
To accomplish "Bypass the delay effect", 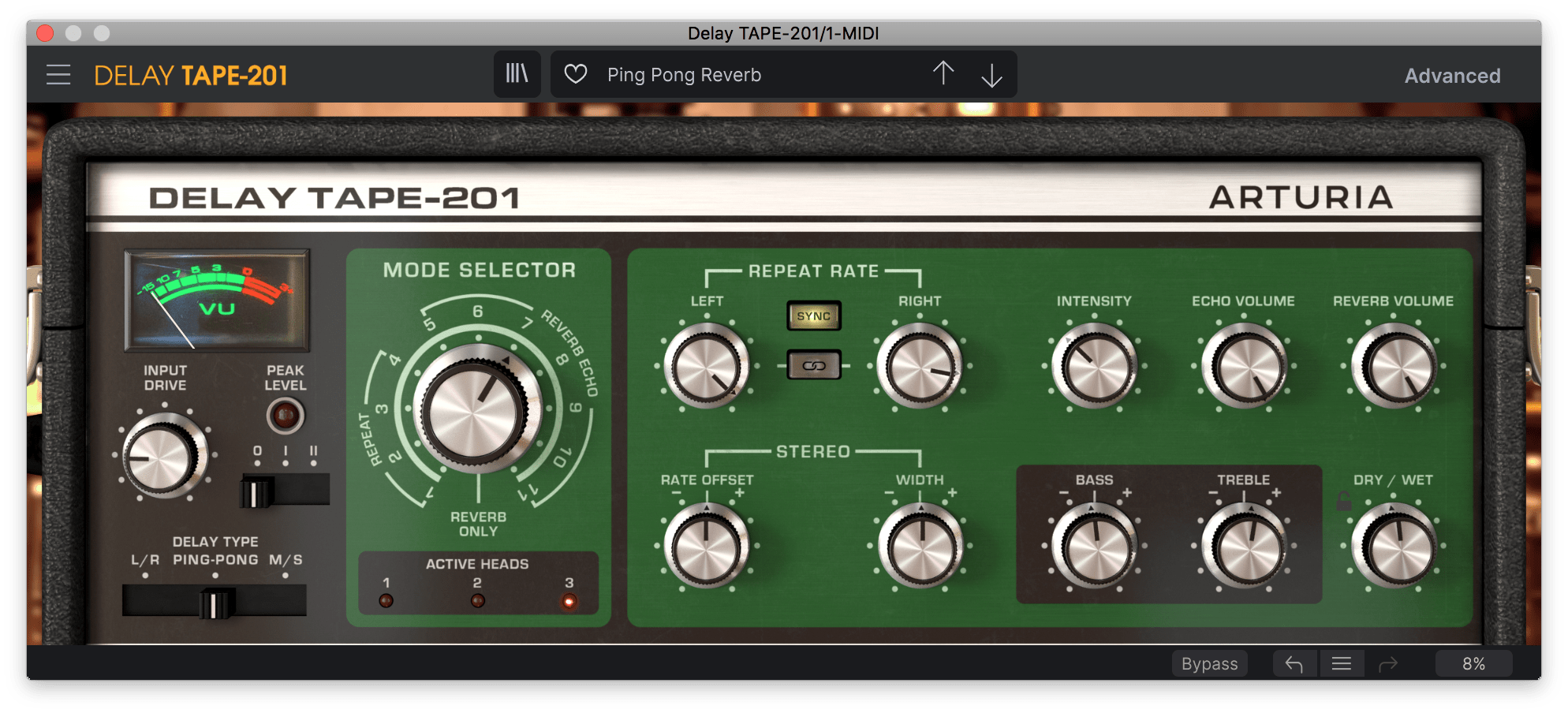I will pyautogui.click(x=1209, y=663).
